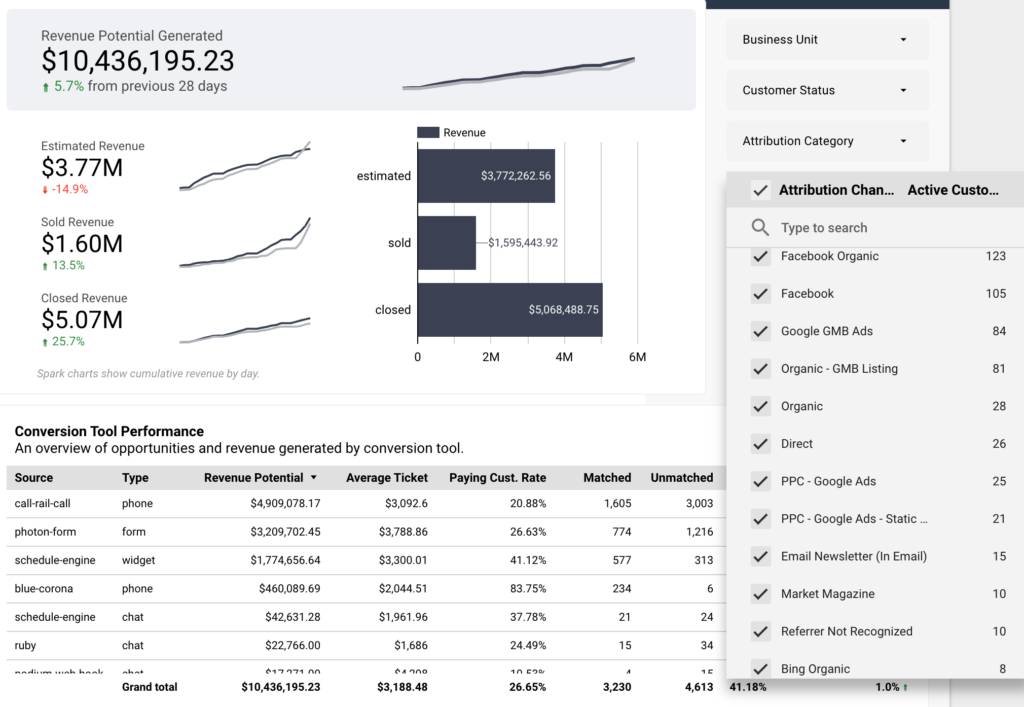Click the Estimated Revenue sparkline chart
1024x707 pixels.
[x=245, y=166]
